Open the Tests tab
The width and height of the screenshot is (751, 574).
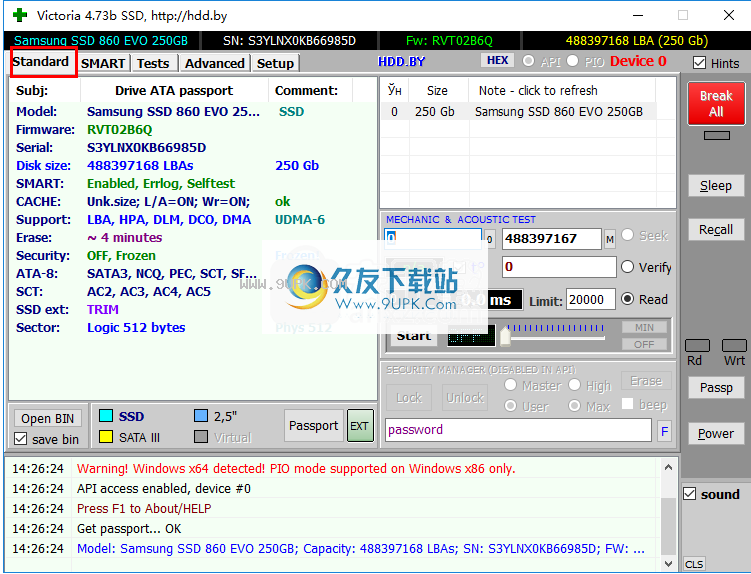point(153,63)
